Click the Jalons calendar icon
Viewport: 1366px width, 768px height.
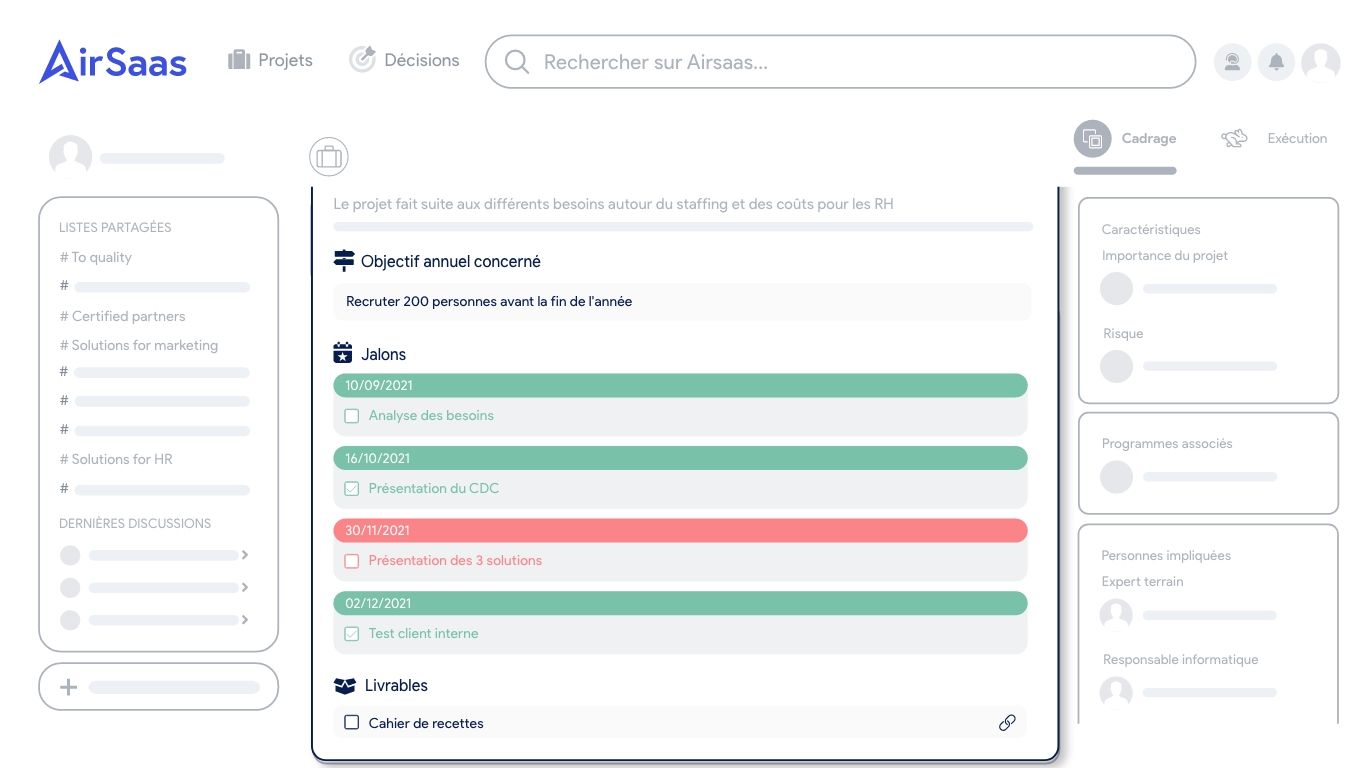pos(343,353)
